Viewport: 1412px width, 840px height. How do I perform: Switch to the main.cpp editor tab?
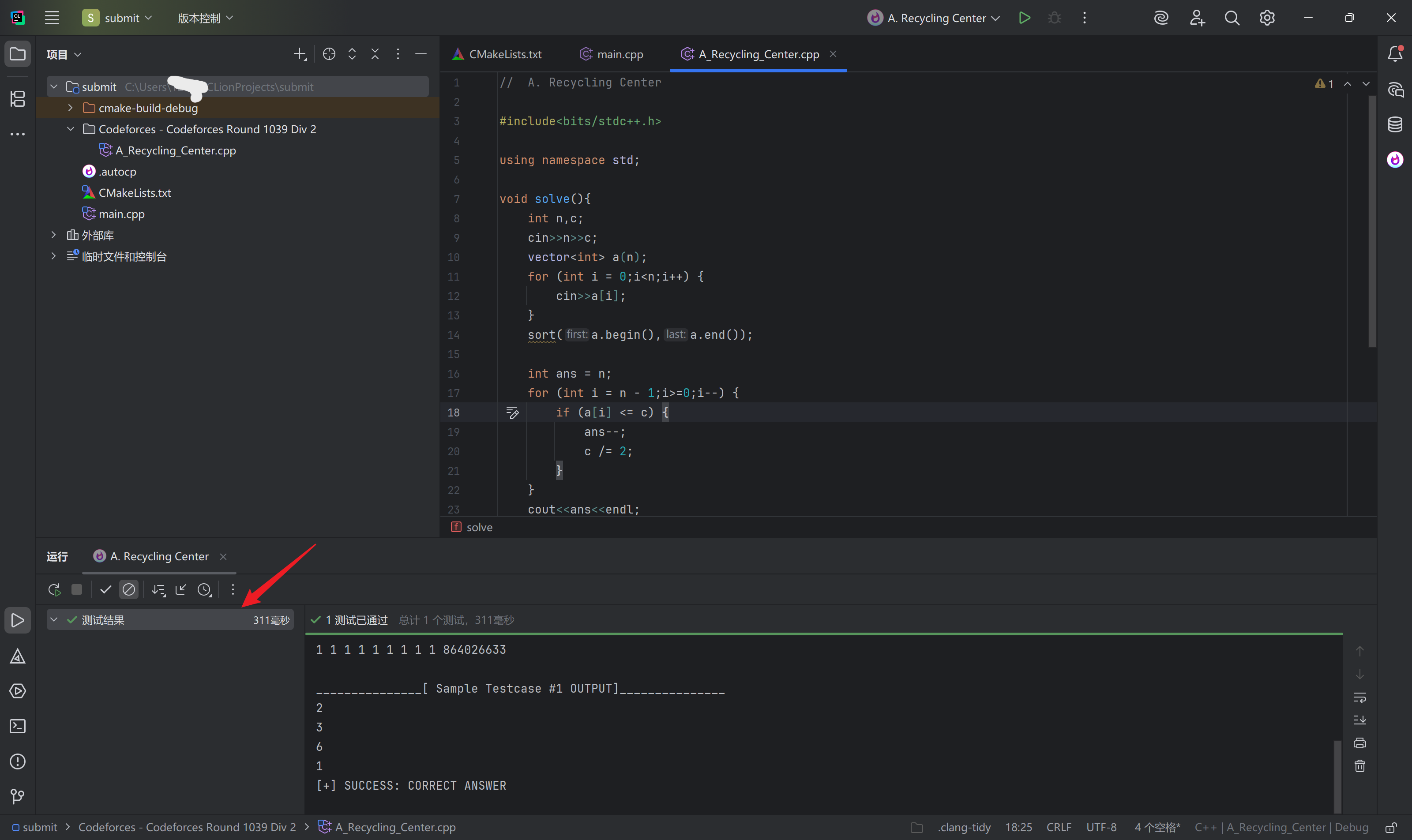point(612,54)
